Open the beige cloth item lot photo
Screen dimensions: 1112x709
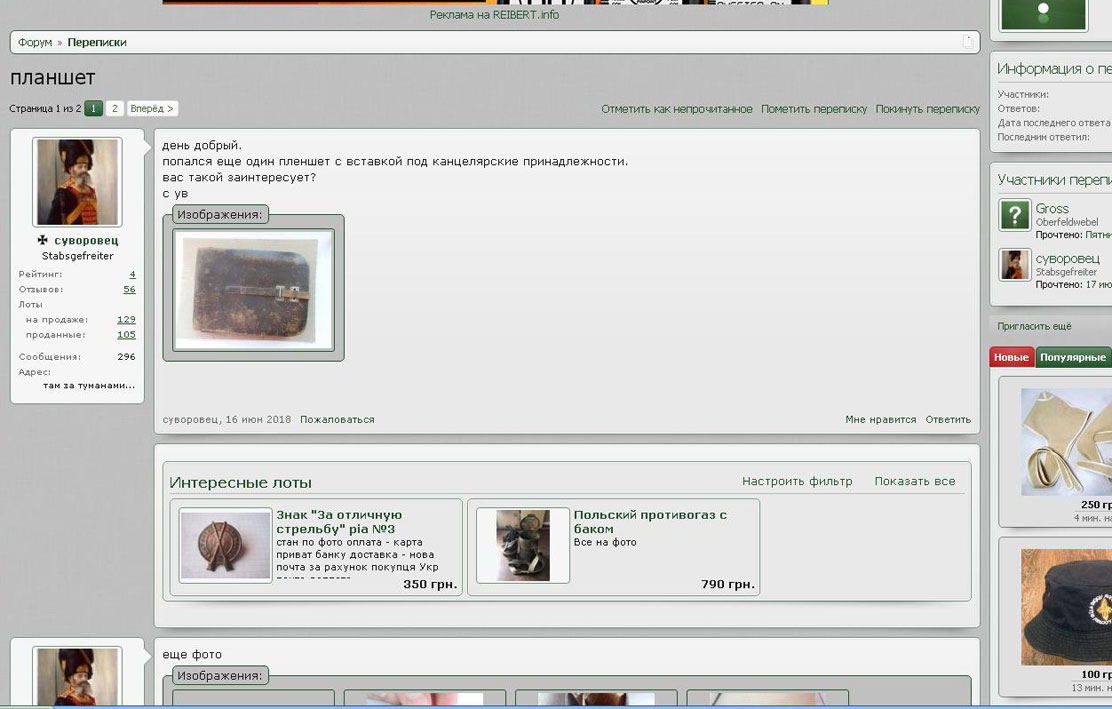tap(1066, 442)
